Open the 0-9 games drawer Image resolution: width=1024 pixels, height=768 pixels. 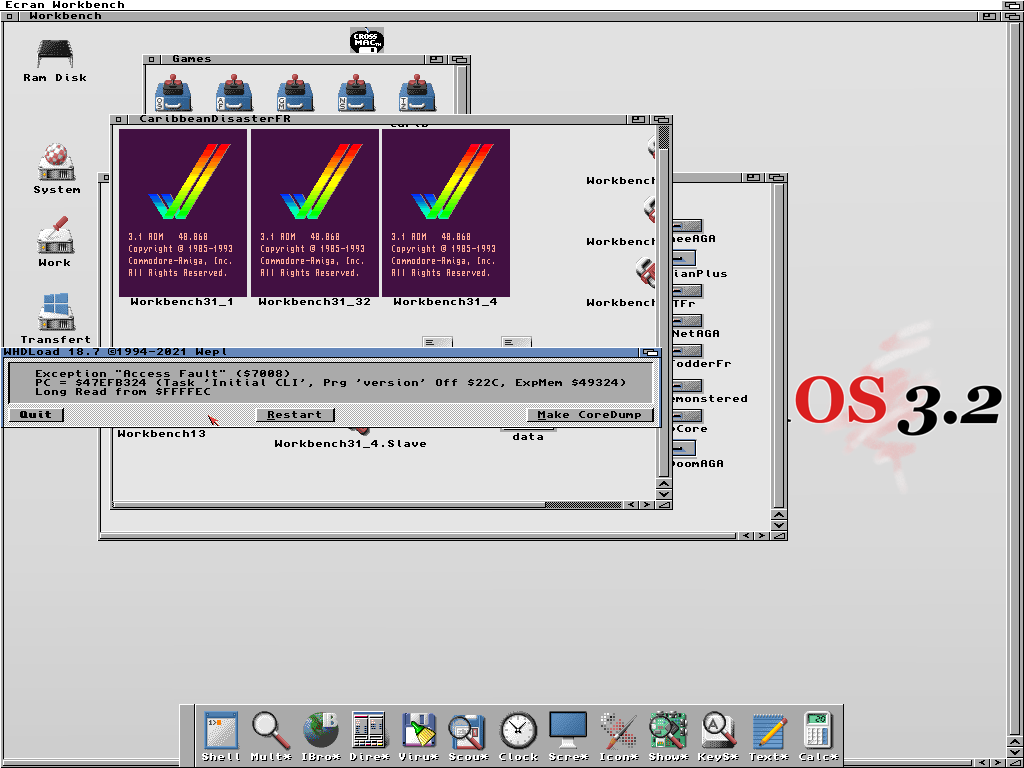(173, 93)
